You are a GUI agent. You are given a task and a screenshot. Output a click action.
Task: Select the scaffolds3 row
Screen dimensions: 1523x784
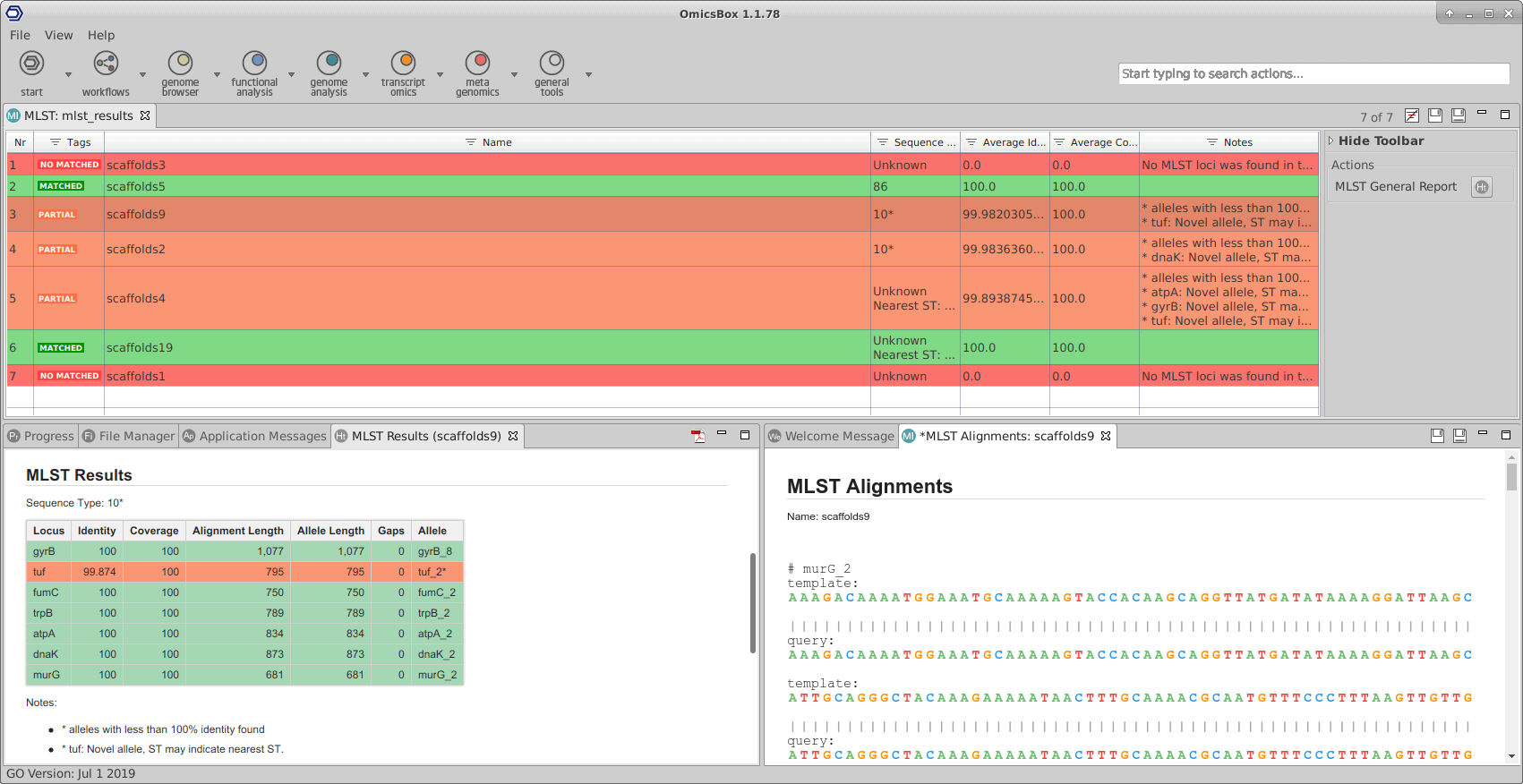pyautogui.click(x=663, y=165)
